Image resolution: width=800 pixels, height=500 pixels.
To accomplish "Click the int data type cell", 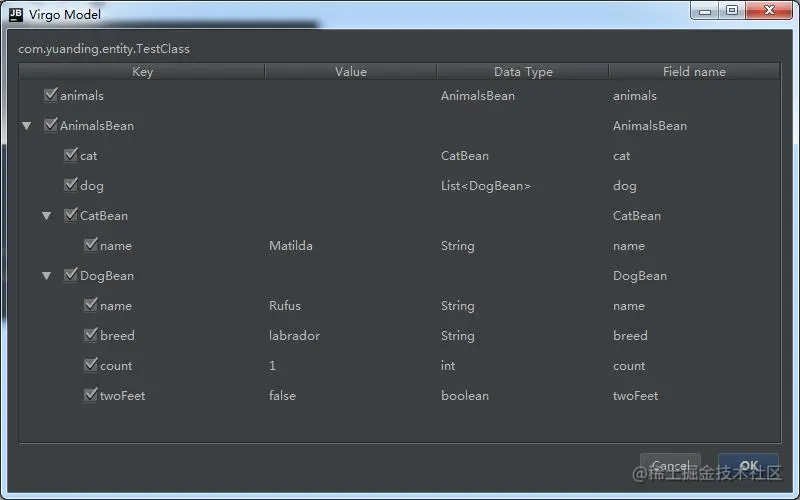I will click(448, 365).
